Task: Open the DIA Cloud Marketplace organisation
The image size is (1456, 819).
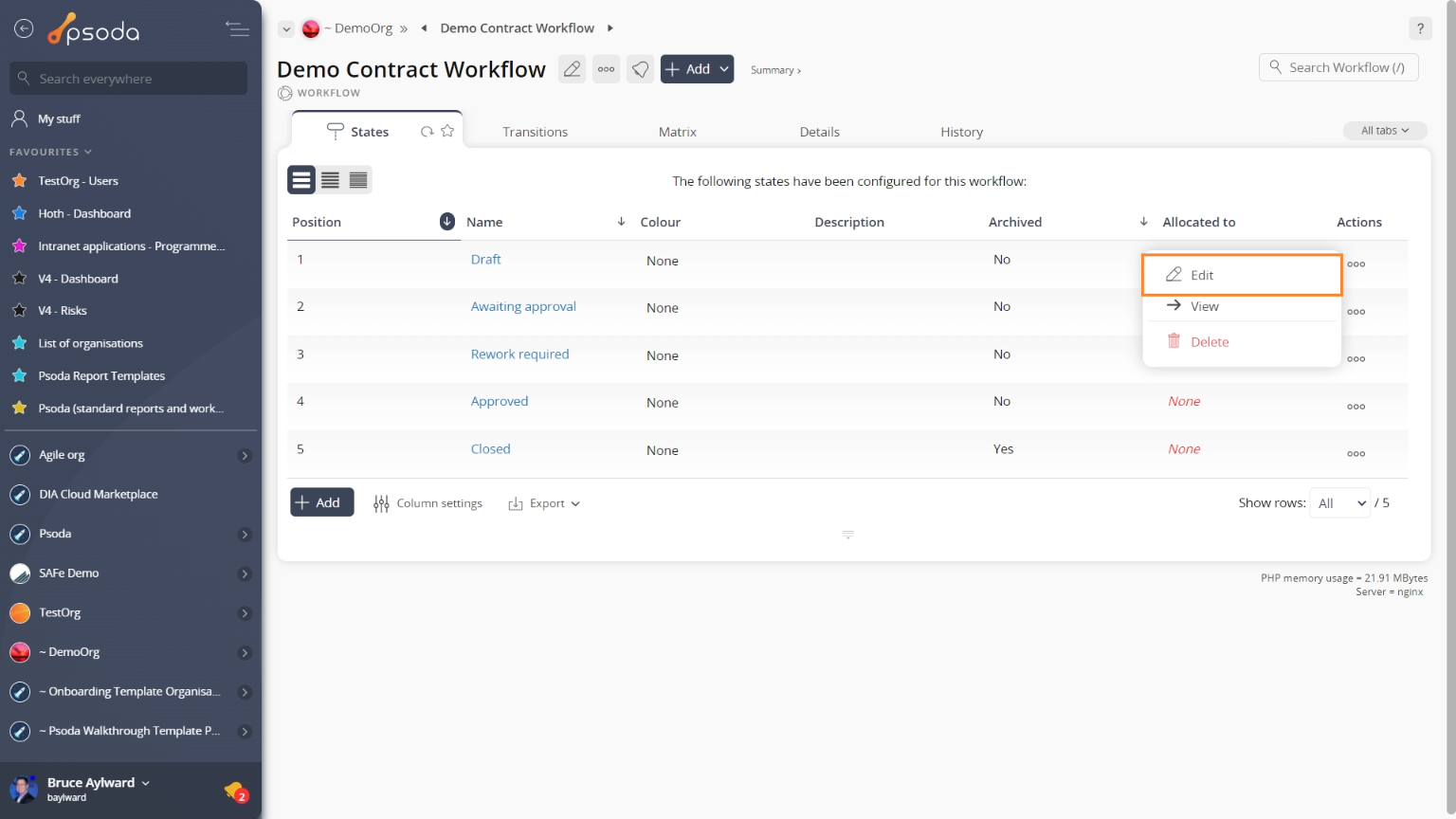Action: pyautogui.click(x=99, y=495)
